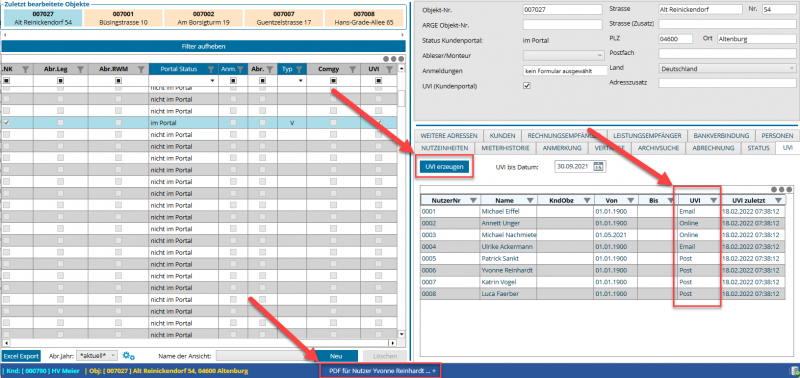
Task: Filter the NutzerNr column in UVI table
Action: pos(472,200)
